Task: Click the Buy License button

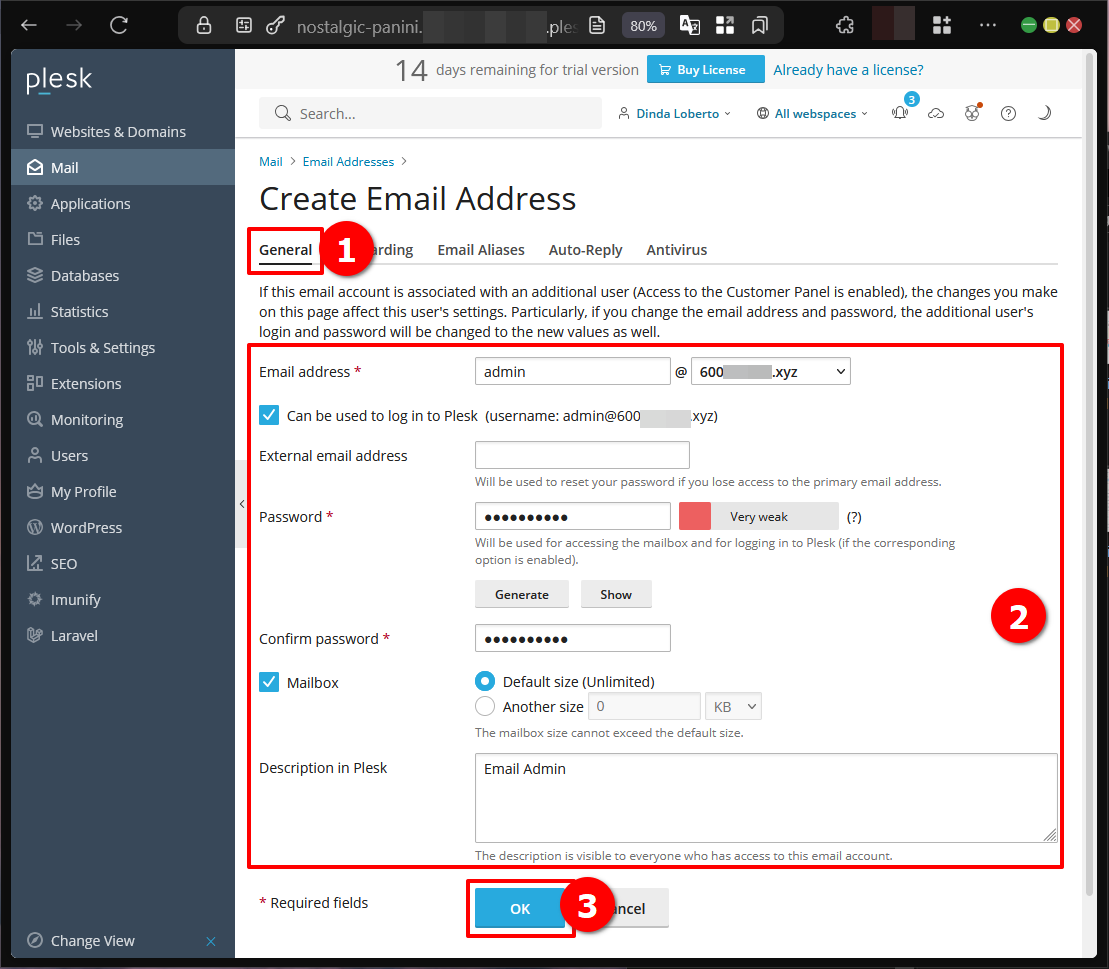Action: 705,69
